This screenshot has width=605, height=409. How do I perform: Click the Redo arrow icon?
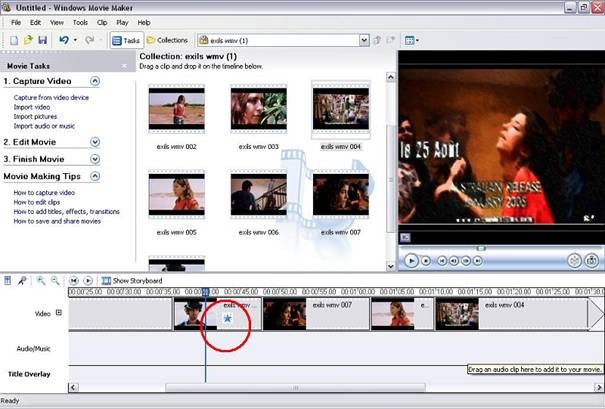tap(90, 40)
